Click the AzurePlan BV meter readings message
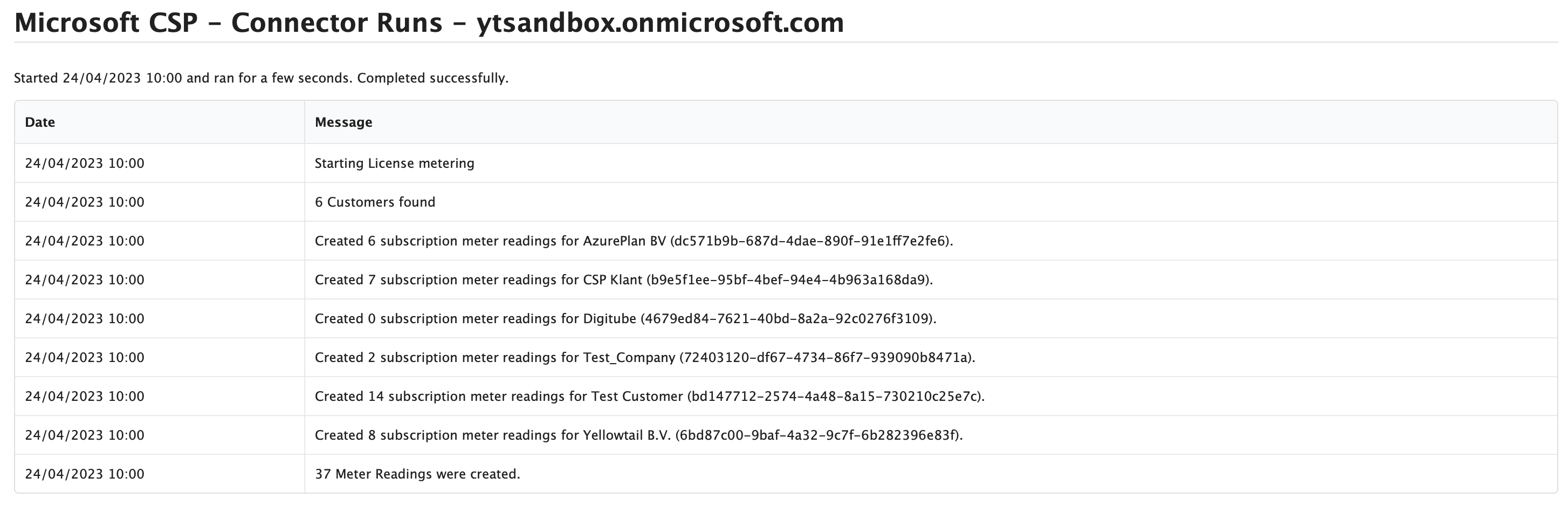Viewport: 1568px width, 505px height. (634, 241)
